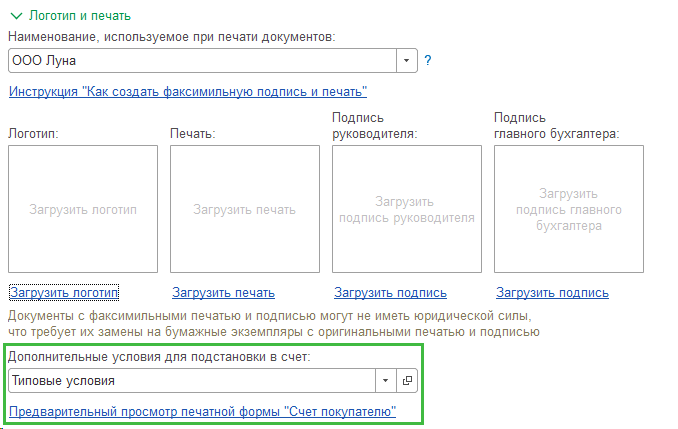Click Загрузить подпись link under director's signature
The height and width of the screenshot is (429, 678).
pos(390,292)
